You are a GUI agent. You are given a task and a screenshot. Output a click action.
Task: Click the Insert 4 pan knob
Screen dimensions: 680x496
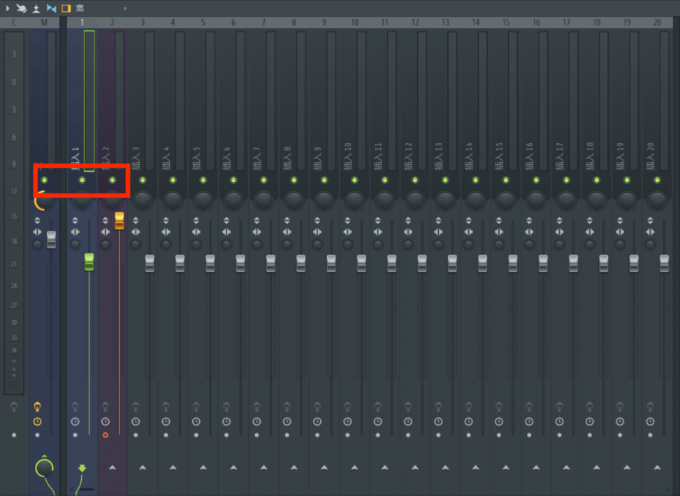(x=173, y=200)
